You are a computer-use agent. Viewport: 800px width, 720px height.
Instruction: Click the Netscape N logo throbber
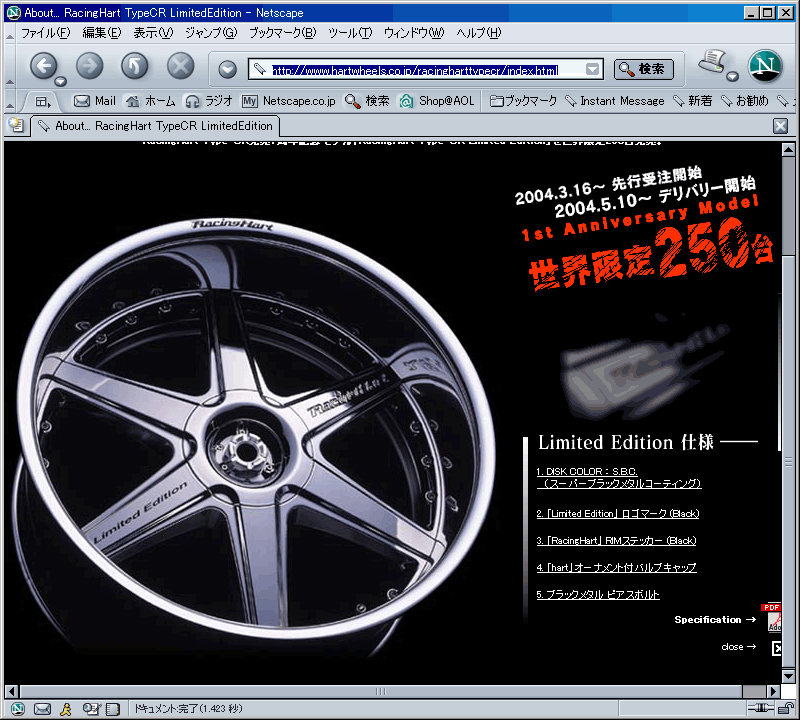click(765, 66)
